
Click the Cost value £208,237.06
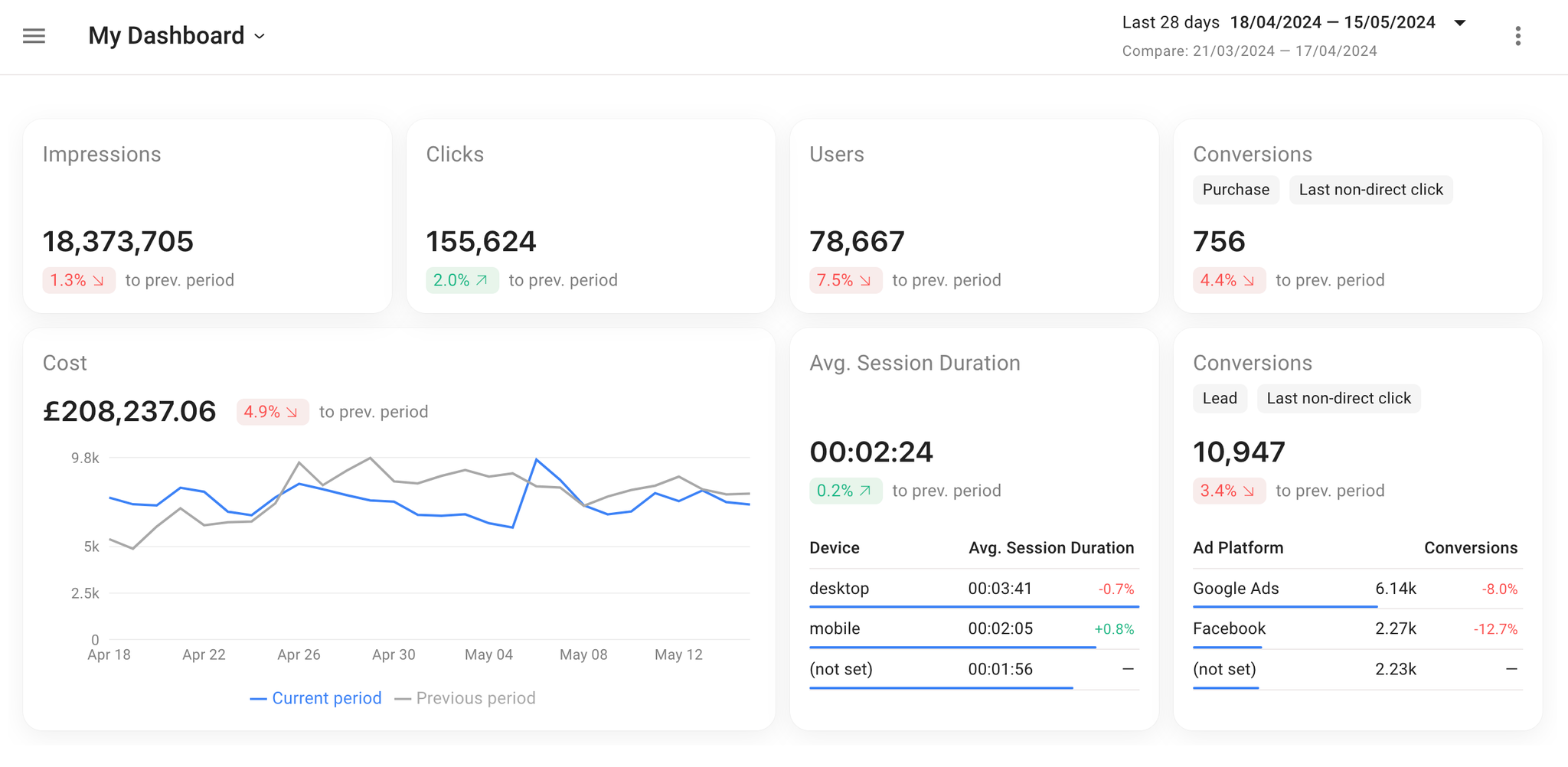129,412
